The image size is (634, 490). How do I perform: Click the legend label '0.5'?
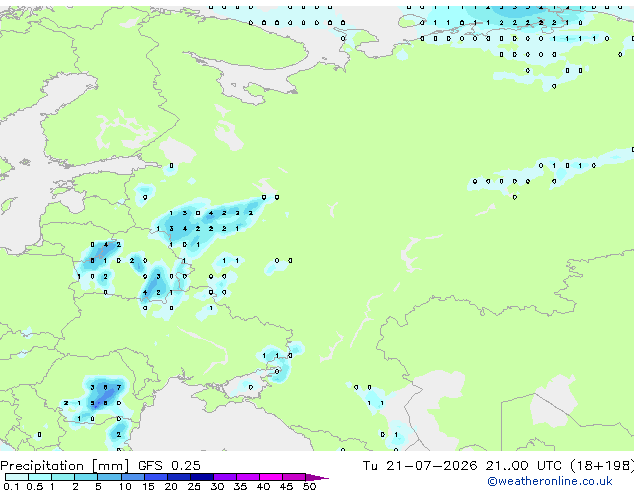pos(34,486)
